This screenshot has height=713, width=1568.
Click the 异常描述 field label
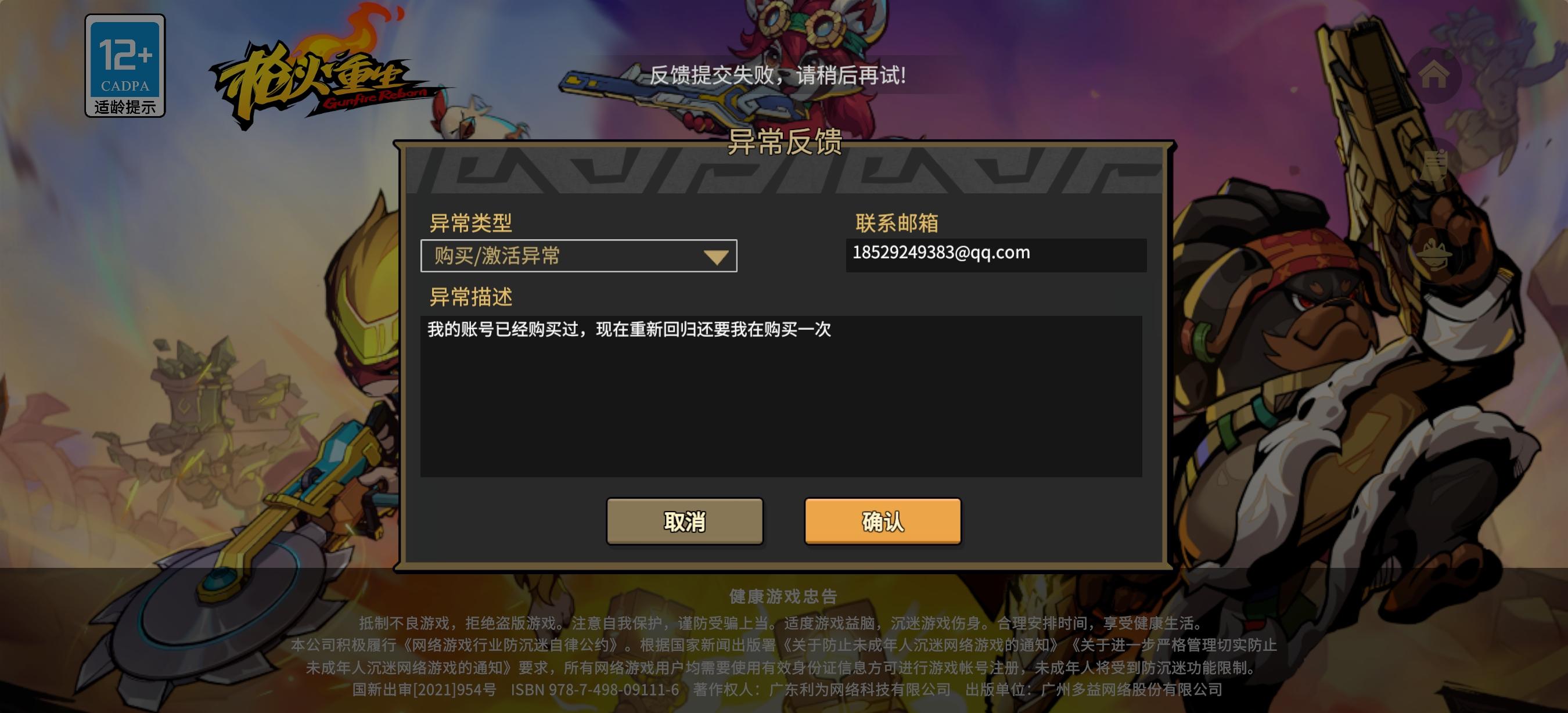470,297
